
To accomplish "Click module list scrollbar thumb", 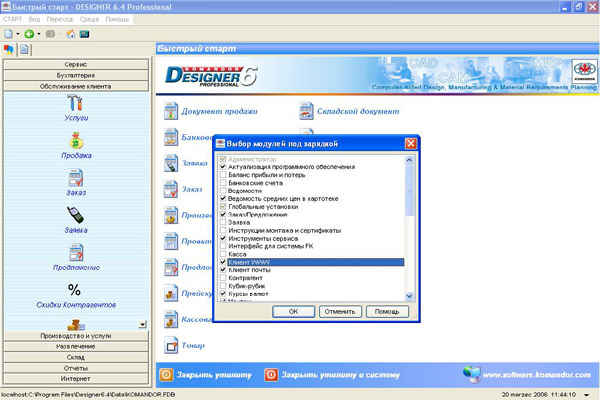I will point(409,189).
